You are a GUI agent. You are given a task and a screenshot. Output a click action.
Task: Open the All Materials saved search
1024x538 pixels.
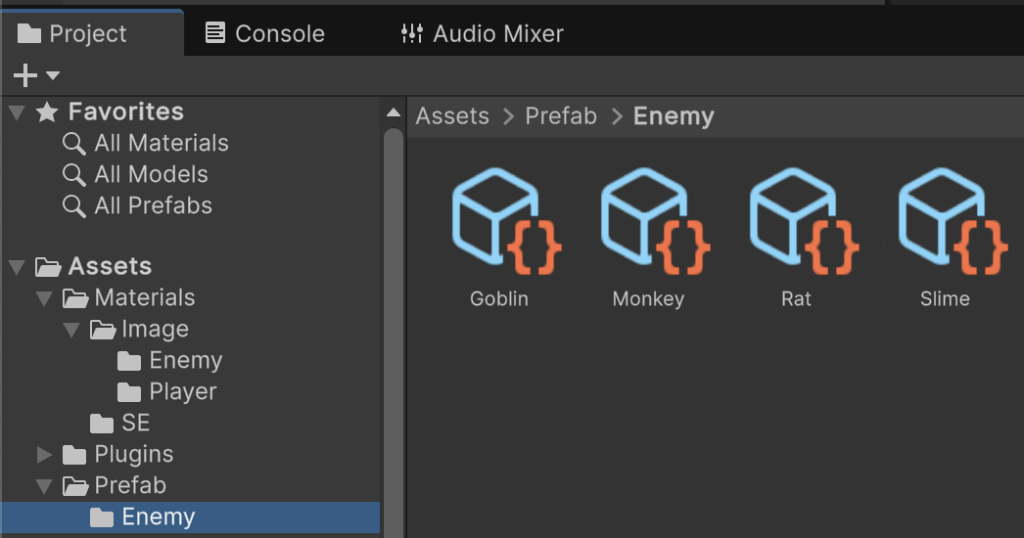[161, 143]
